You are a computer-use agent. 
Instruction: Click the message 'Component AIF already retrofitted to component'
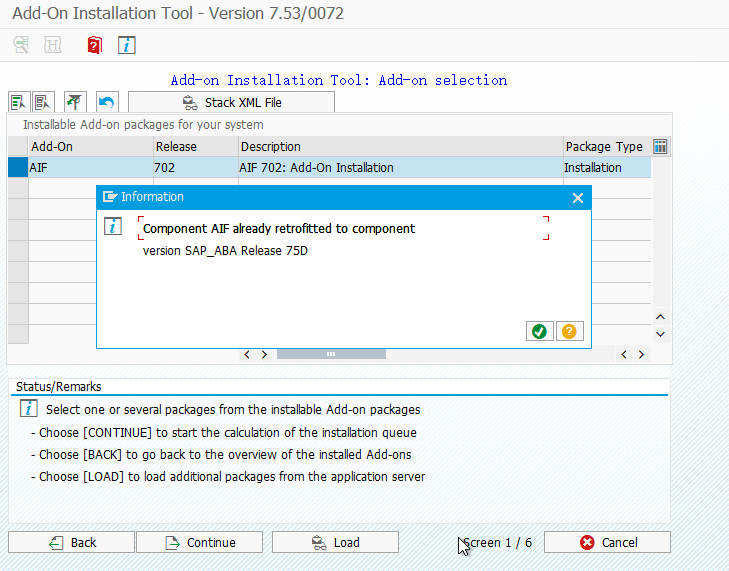[279, 228]
